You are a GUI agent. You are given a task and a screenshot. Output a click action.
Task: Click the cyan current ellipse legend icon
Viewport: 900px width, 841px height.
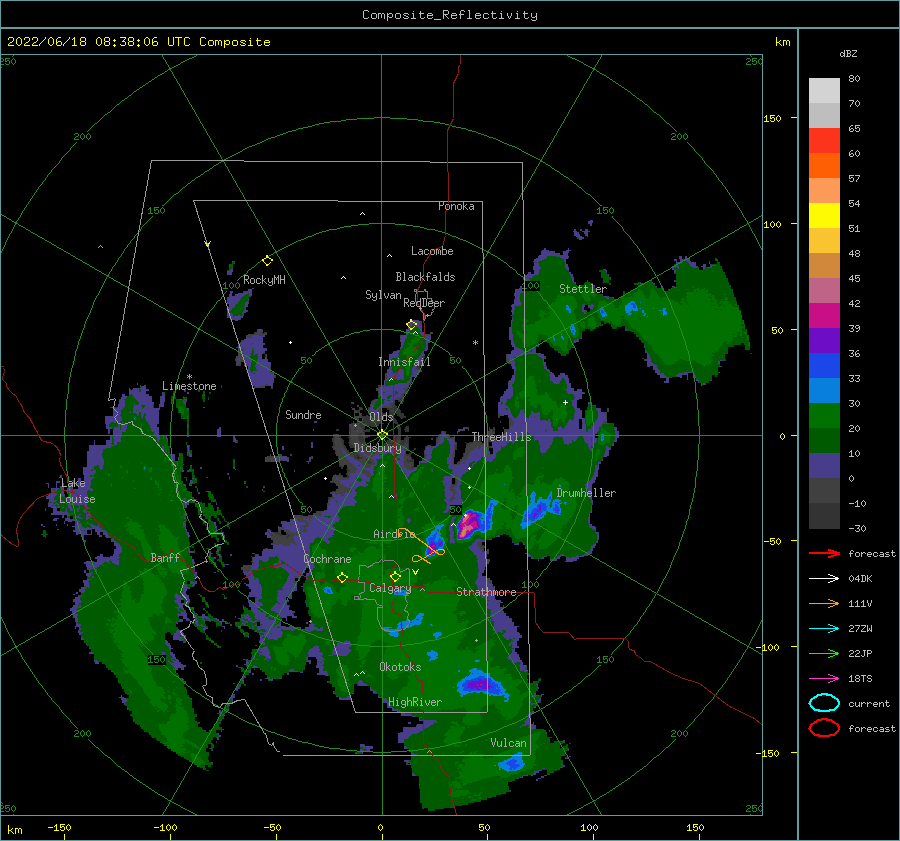point(824,703)
